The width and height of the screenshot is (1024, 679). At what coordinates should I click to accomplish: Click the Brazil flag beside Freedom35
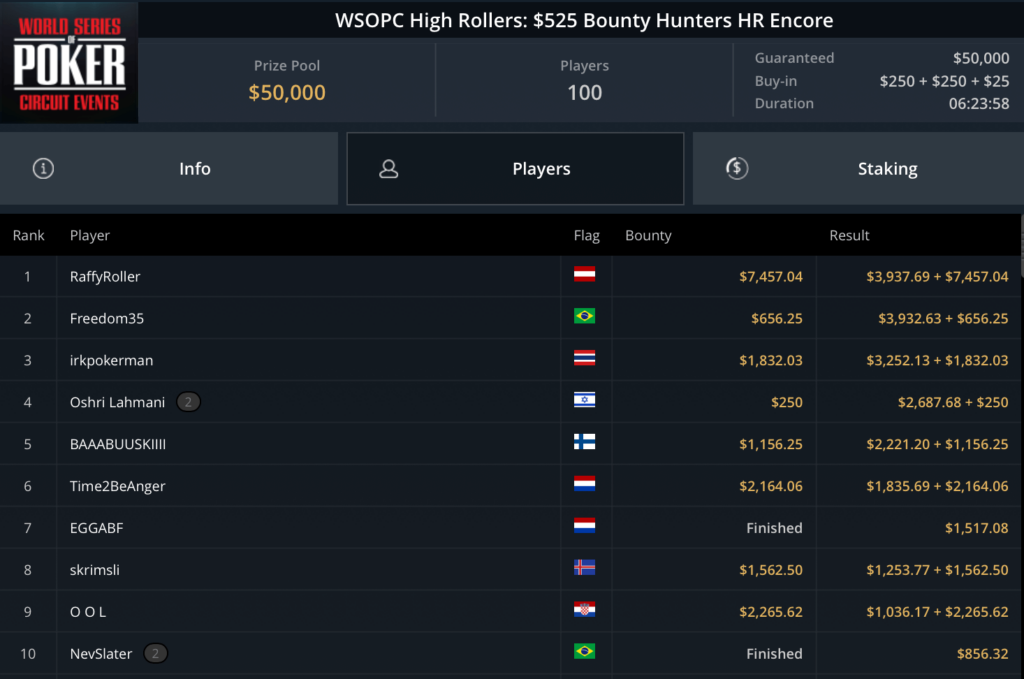tap(584, 317)
